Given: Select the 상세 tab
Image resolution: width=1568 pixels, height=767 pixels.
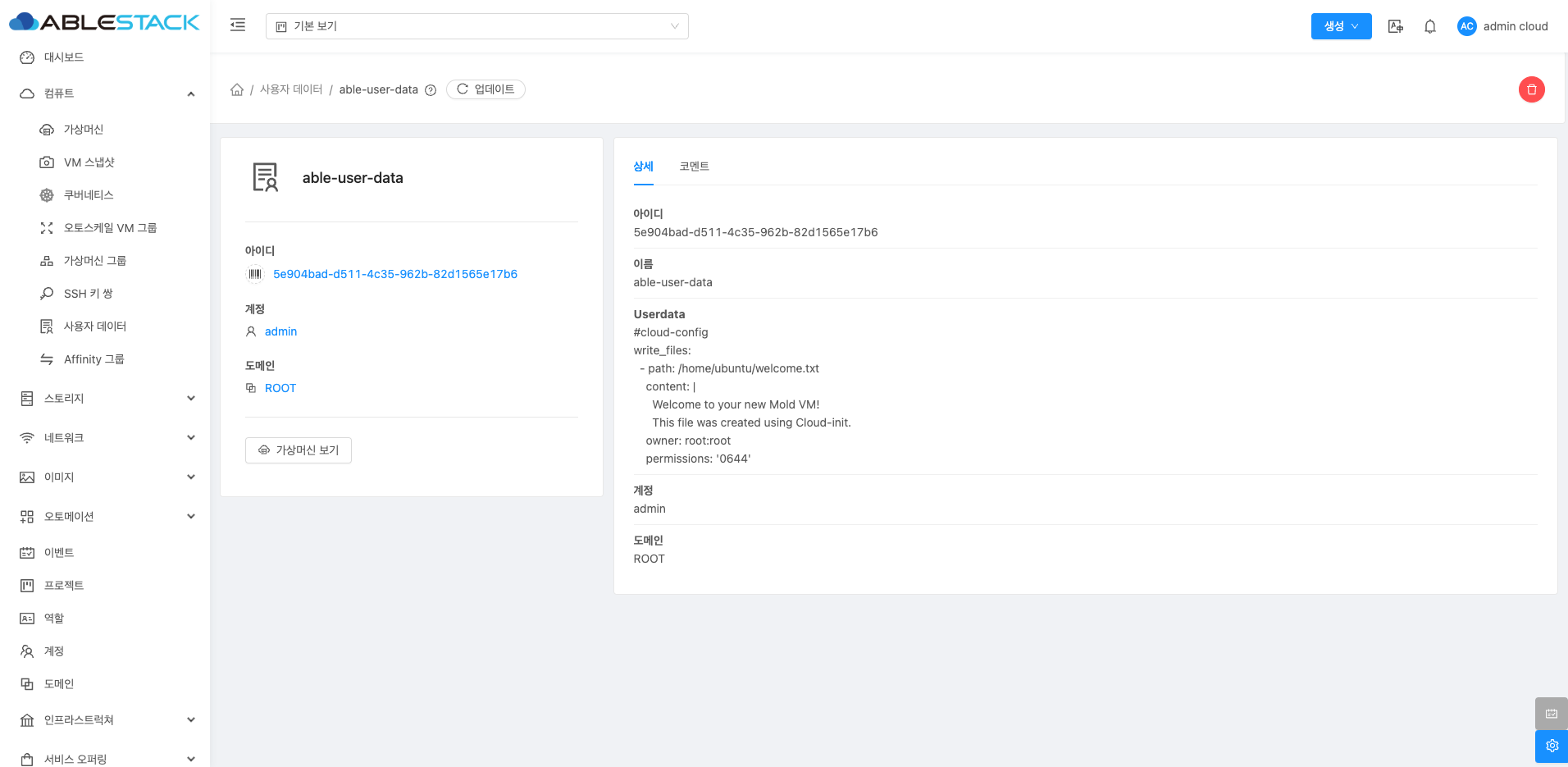Looking at the screenshot, I should pyautogui.click(x=643, y=167).
